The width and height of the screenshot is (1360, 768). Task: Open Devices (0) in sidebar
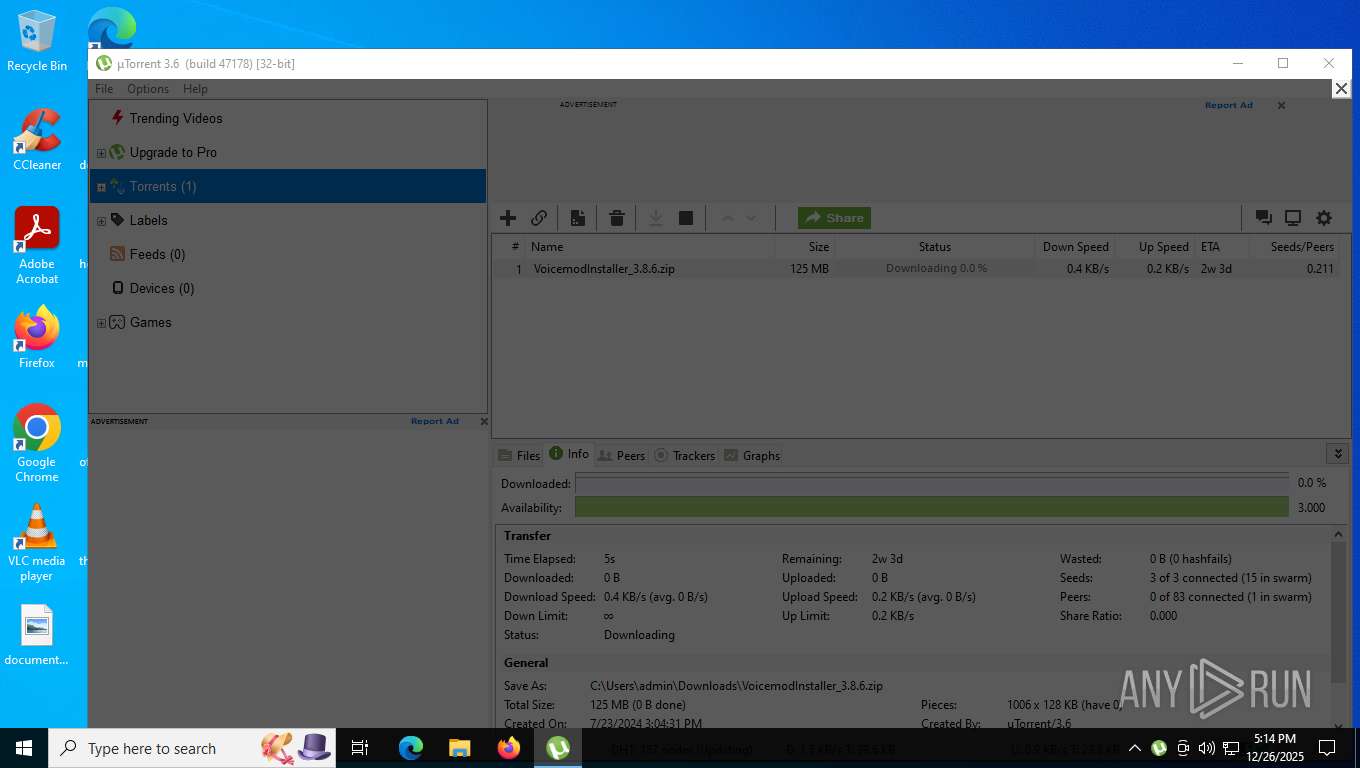tap(162, 288)
